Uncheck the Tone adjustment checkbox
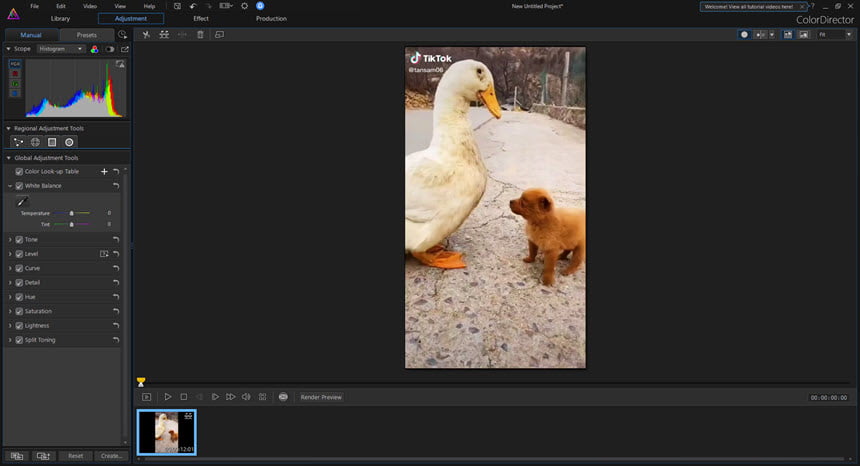The width and height of the screenshot is (860, 466). point(19,240)
